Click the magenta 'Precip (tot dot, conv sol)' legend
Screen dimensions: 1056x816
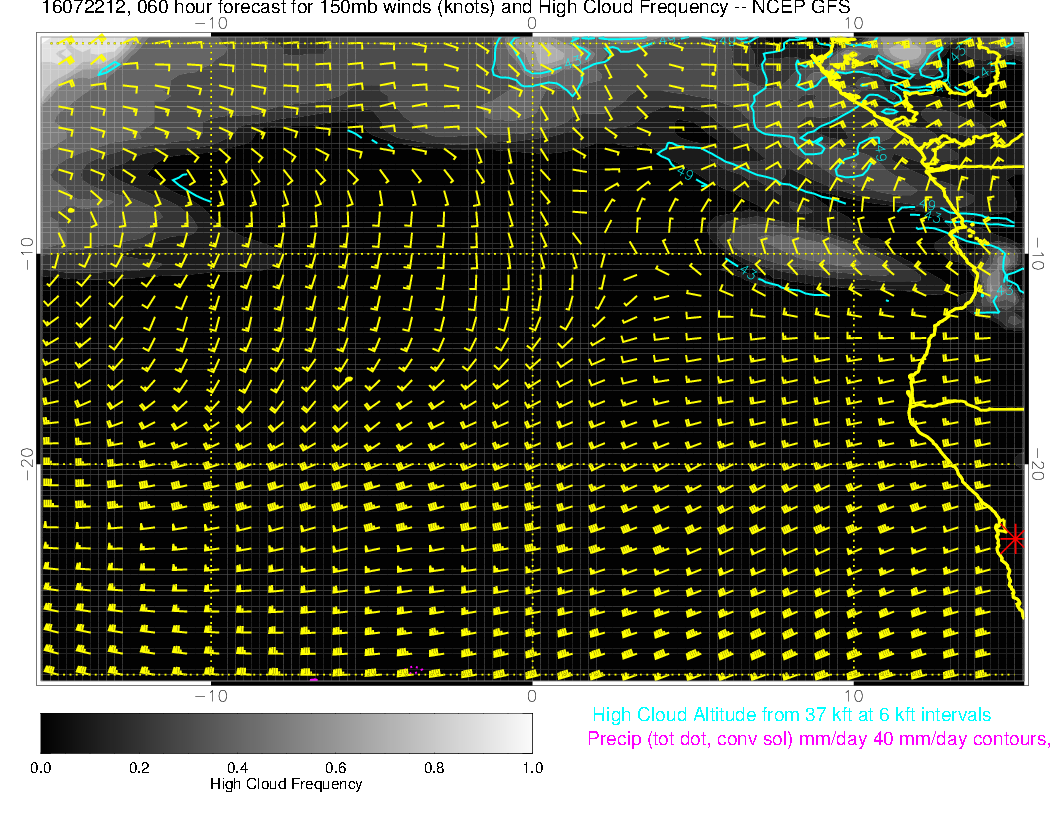tap(818, 739)
